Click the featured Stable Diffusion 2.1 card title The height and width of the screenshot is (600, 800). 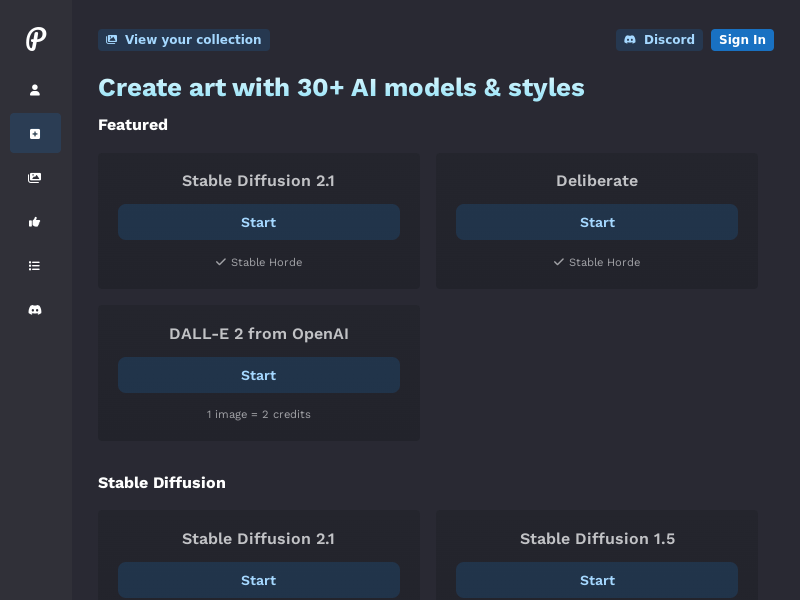258,181
